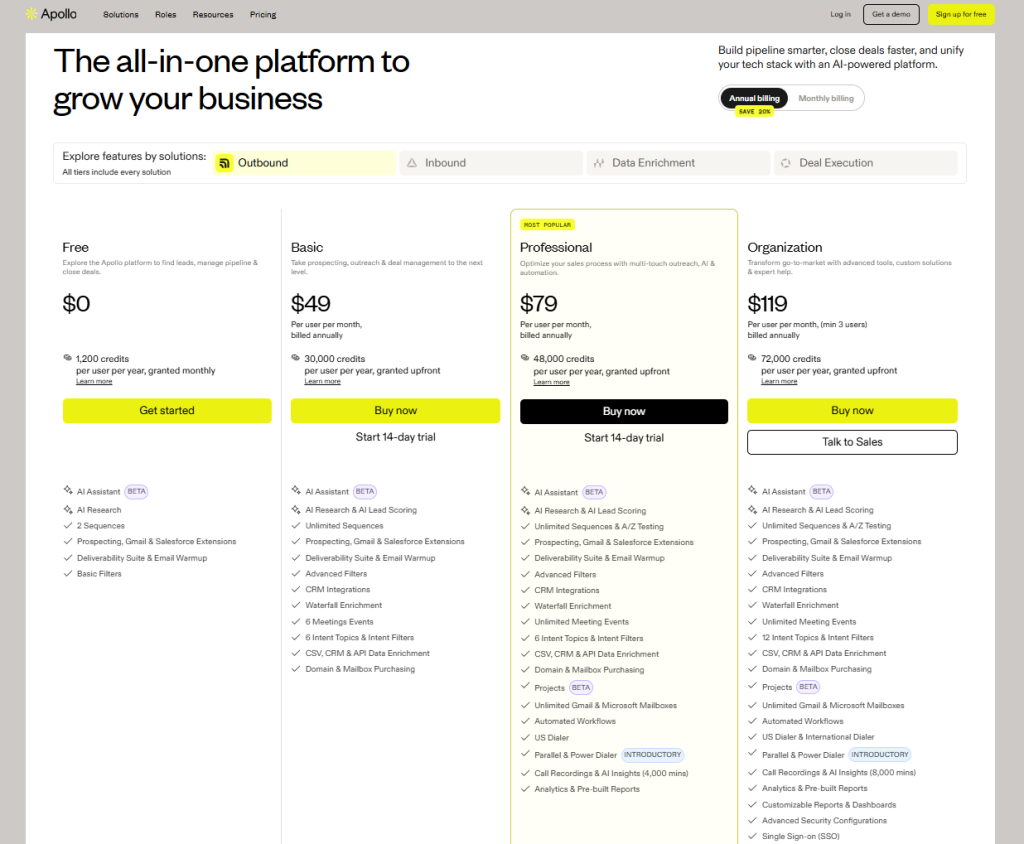Open the Solutions menu
Screen dimensions: 1024x844
point(120,14)
